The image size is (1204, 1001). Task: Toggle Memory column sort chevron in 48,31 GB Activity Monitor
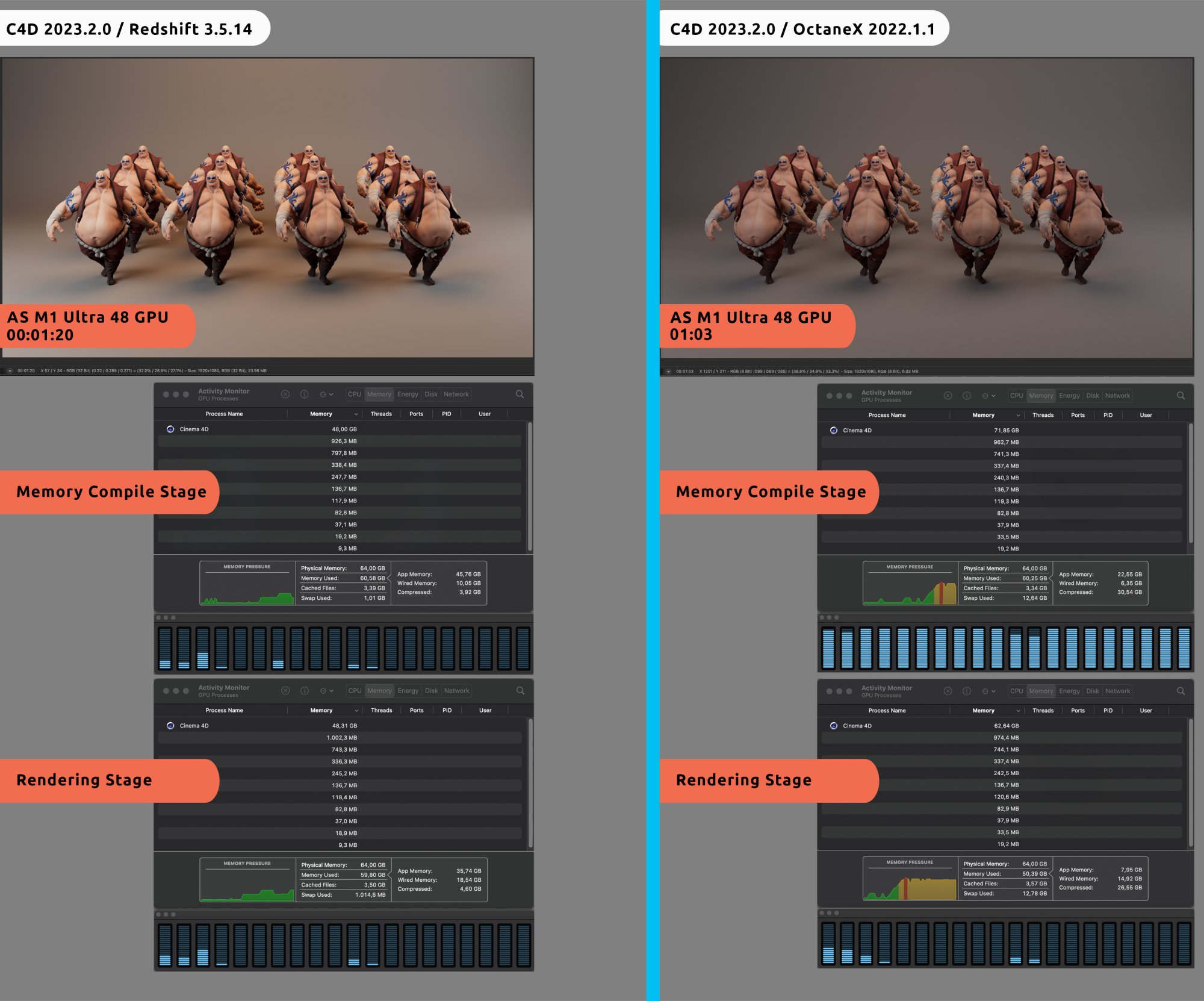pos(356,711)
